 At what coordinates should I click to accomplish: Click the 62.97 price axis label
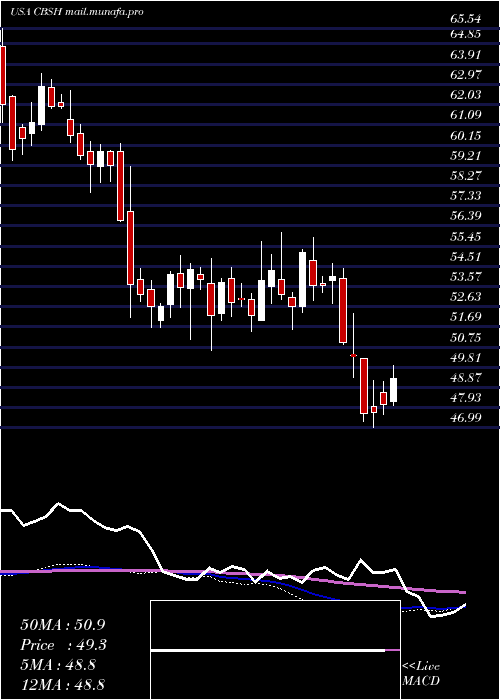tap(466, 75)
